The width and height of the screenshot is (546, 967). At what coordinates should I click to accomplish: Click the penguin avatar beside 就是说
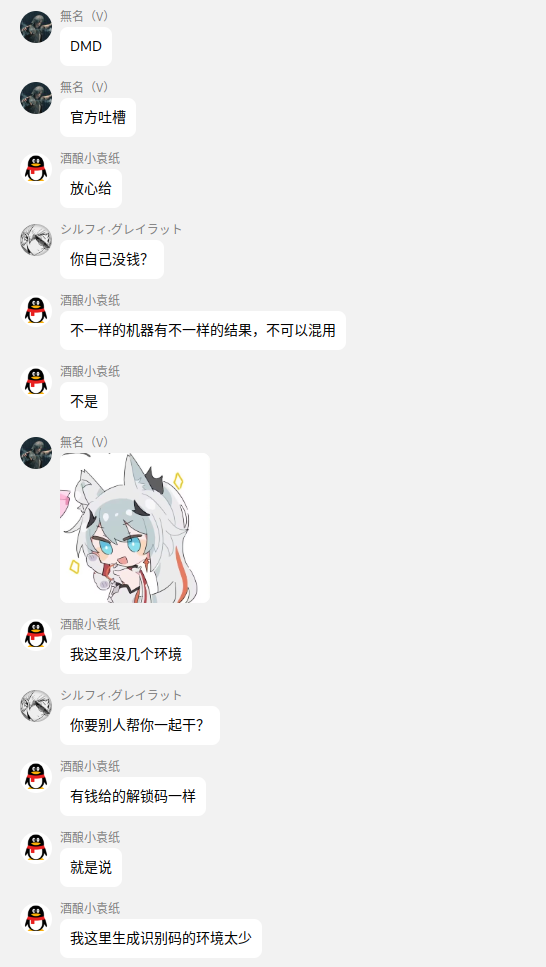click(x=36, y=848)
